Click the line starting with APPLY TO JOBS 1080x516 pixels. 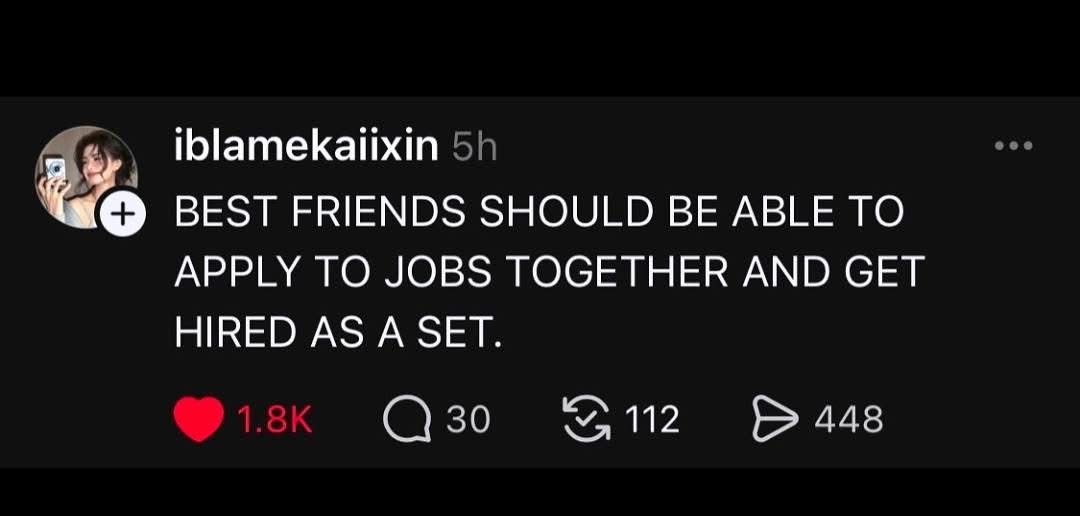tap(548, 272)
